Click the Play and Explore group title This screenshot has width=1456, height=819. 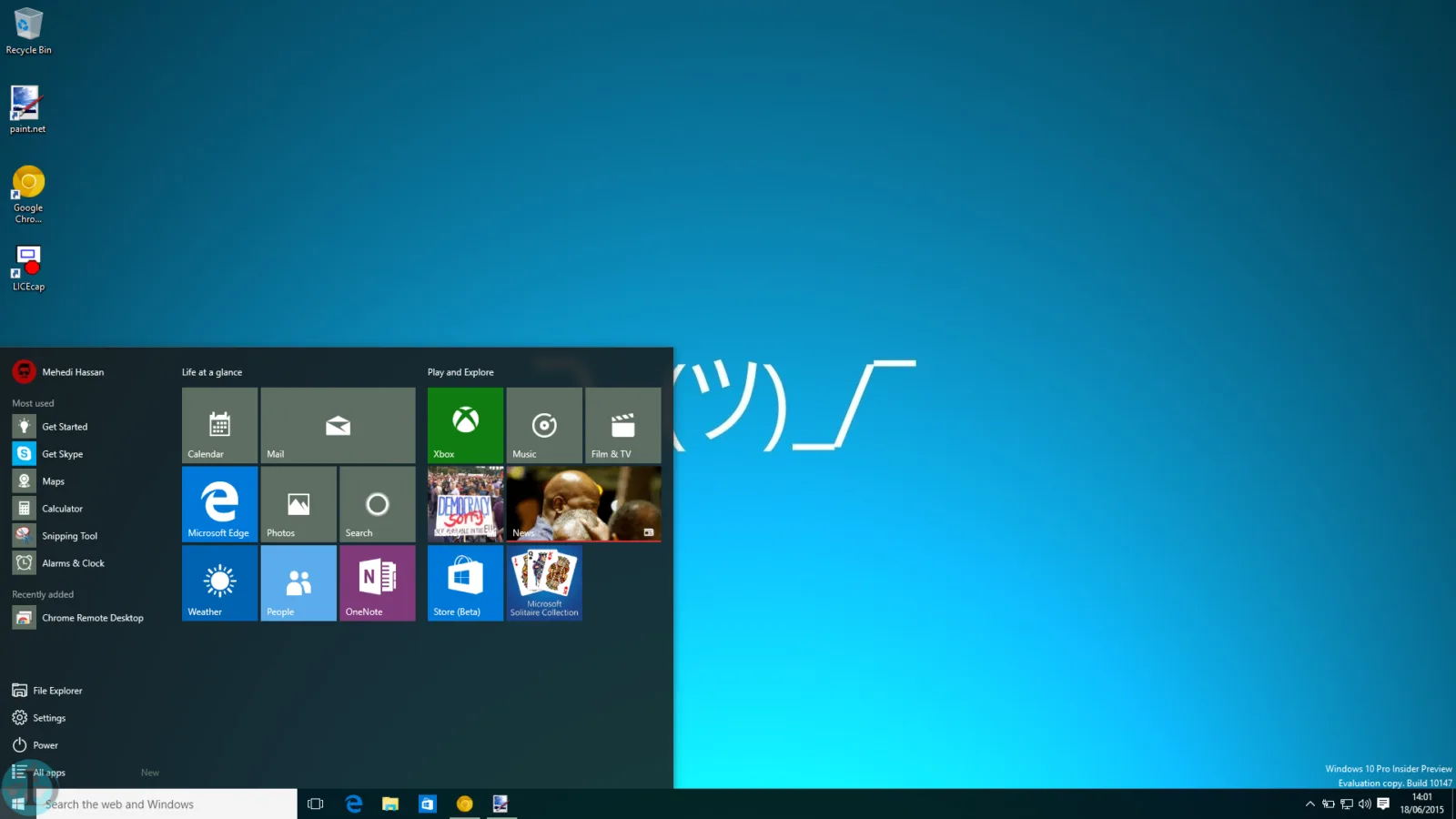click(x=460, y=372)
